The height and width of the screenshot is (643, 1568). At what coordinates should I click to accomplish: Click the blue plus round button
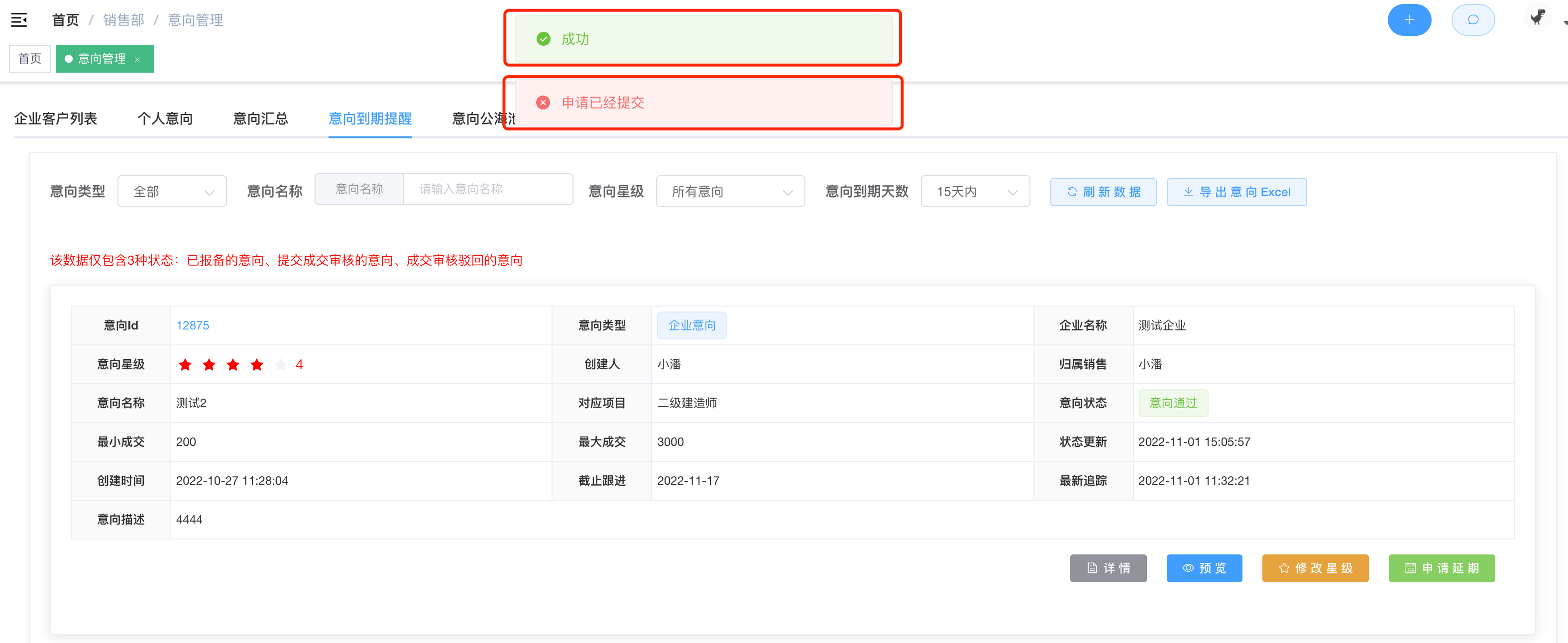[x=1409, y=20]
